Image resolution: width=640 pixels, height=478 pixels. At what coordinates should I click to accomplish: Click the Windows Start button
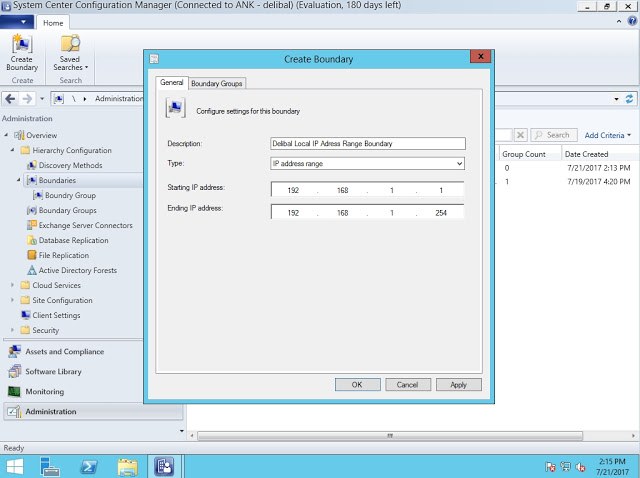pos(17,466)
